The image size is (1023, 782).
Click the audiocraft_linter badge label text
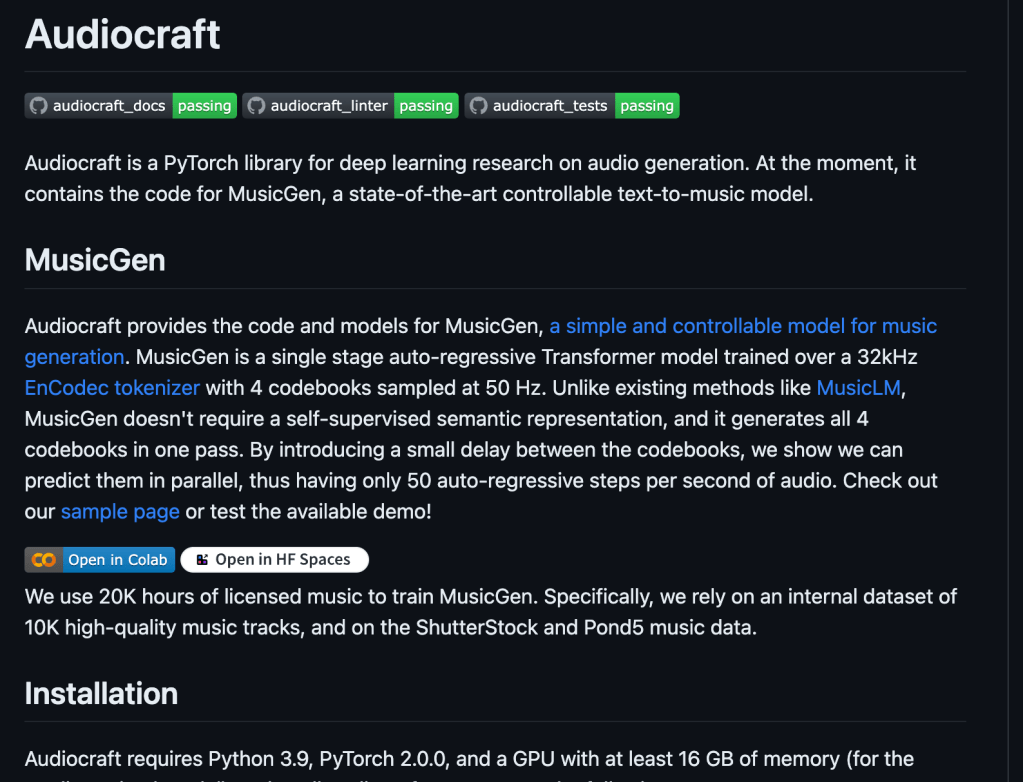(x=329, y=106)
